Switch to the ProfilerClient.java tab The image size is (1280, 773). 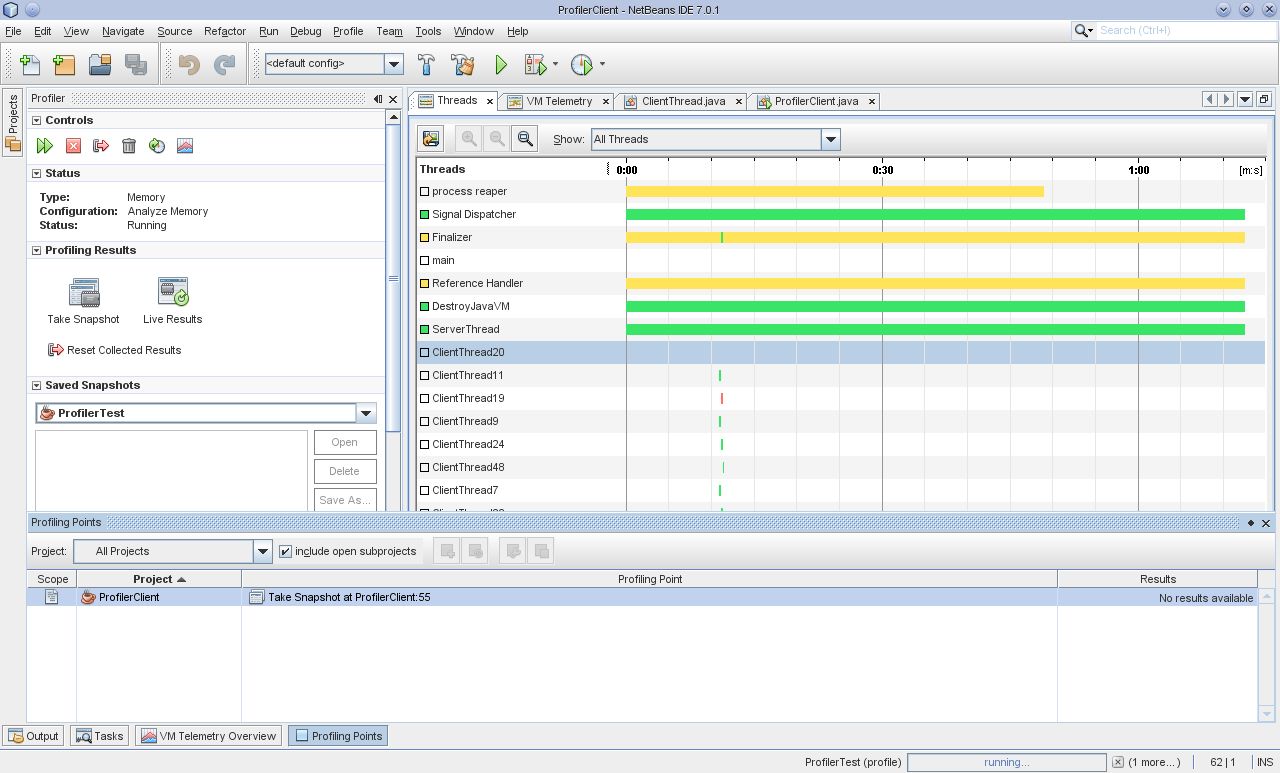click(x=815, y=101)
